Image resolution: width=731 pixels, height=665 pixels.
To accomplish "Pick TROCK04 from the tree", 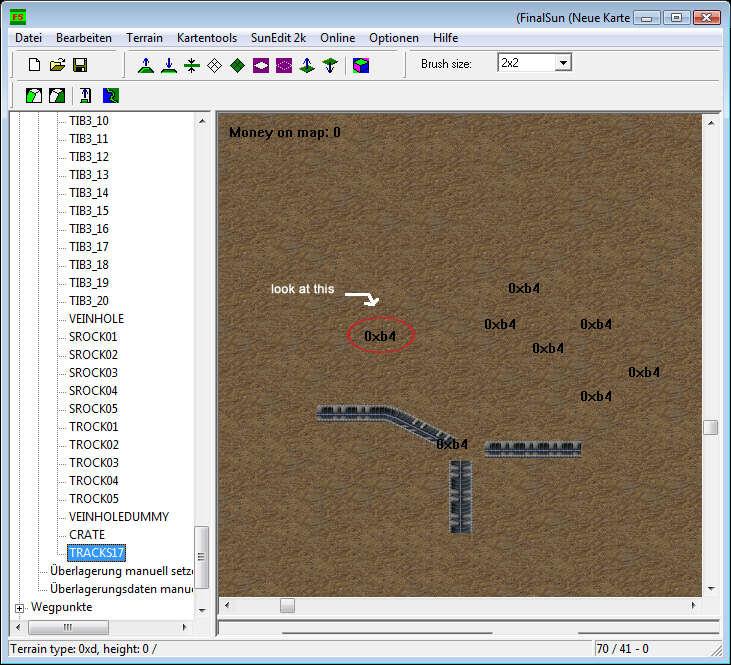I will pyautogui.click(x=94, y=481).
